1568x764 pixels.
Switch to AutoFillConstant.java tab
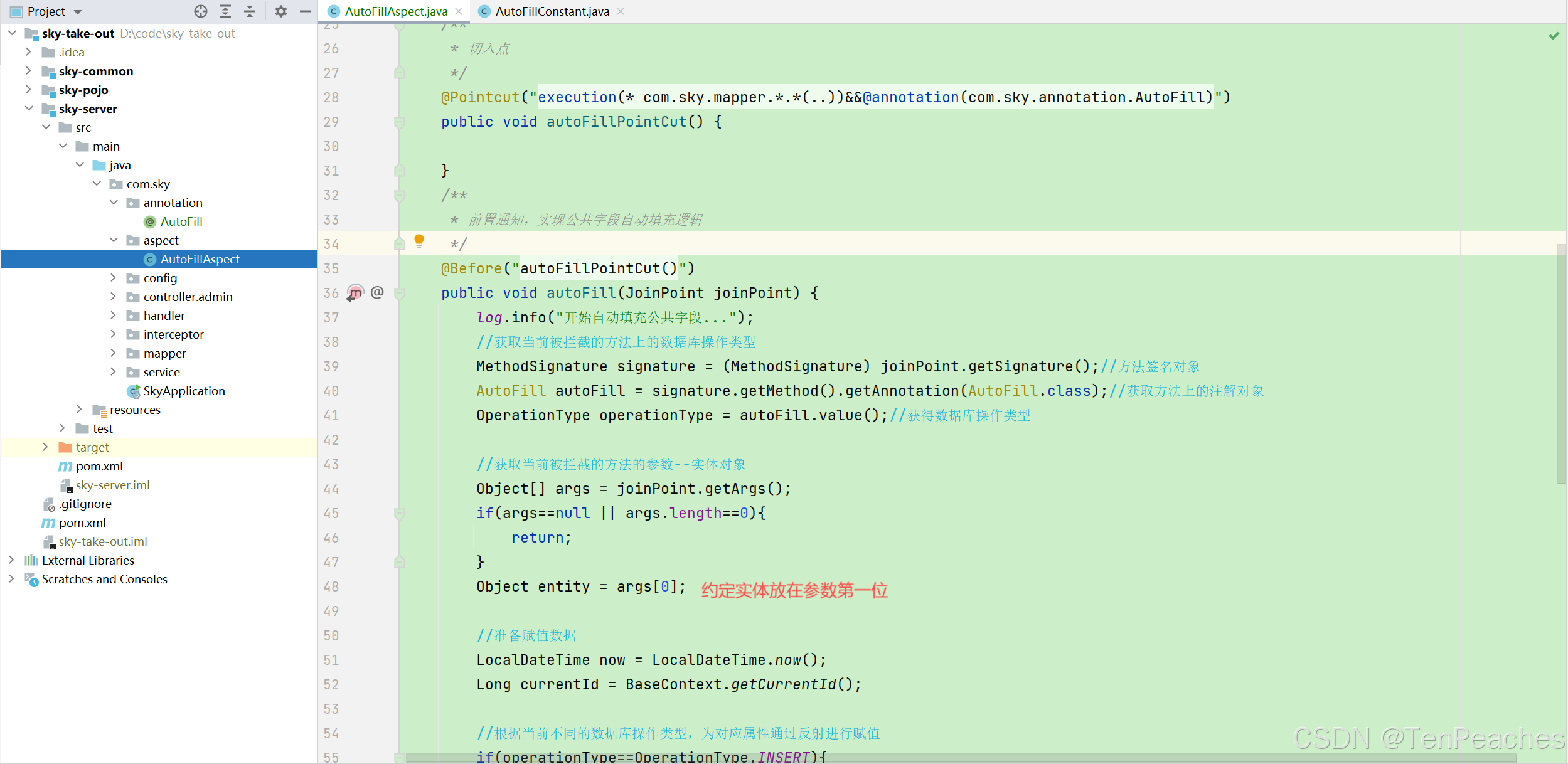click(552, 11)
